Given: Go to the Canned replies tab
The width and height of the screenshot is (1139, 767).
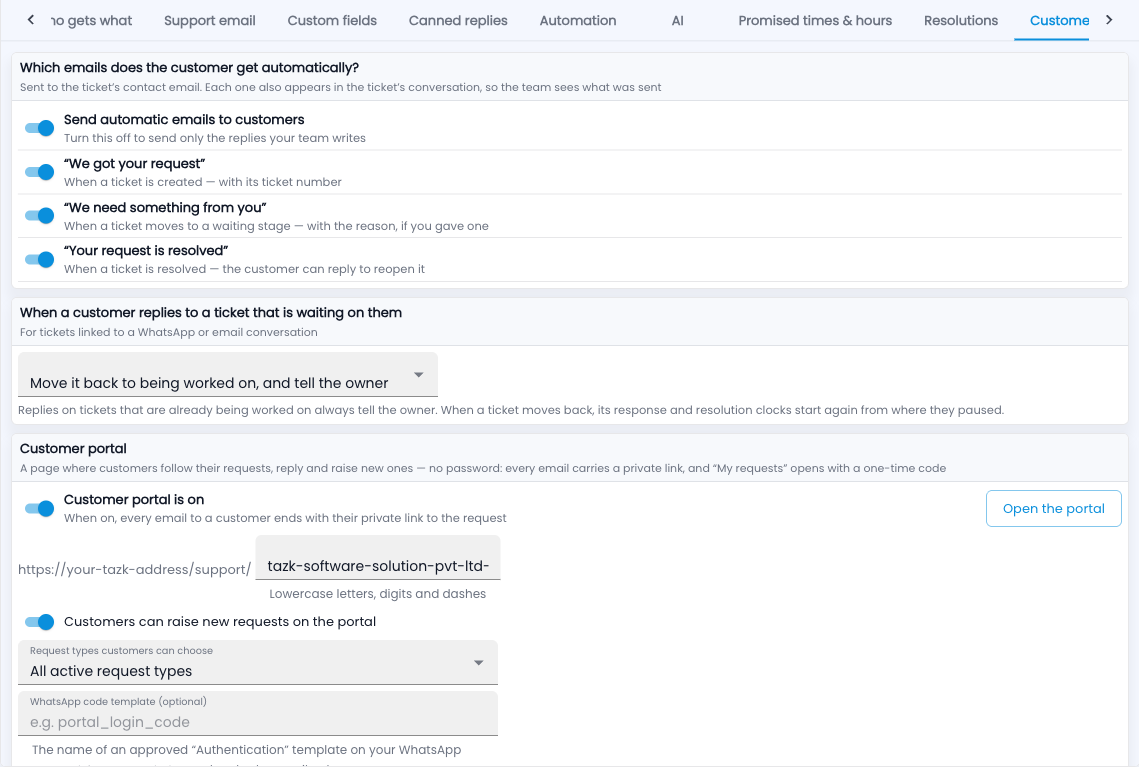Looking at the screenshot, I should coord(458,20).
